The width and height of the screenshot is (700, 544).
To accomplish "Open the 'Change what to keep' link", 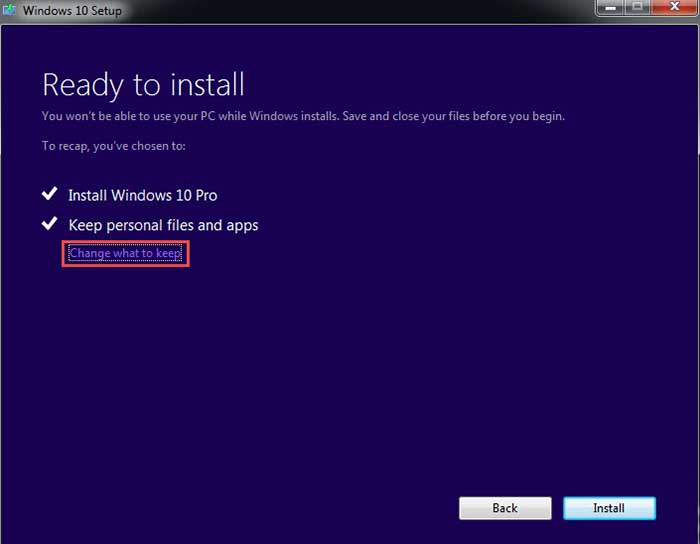I will click(125, 253).
